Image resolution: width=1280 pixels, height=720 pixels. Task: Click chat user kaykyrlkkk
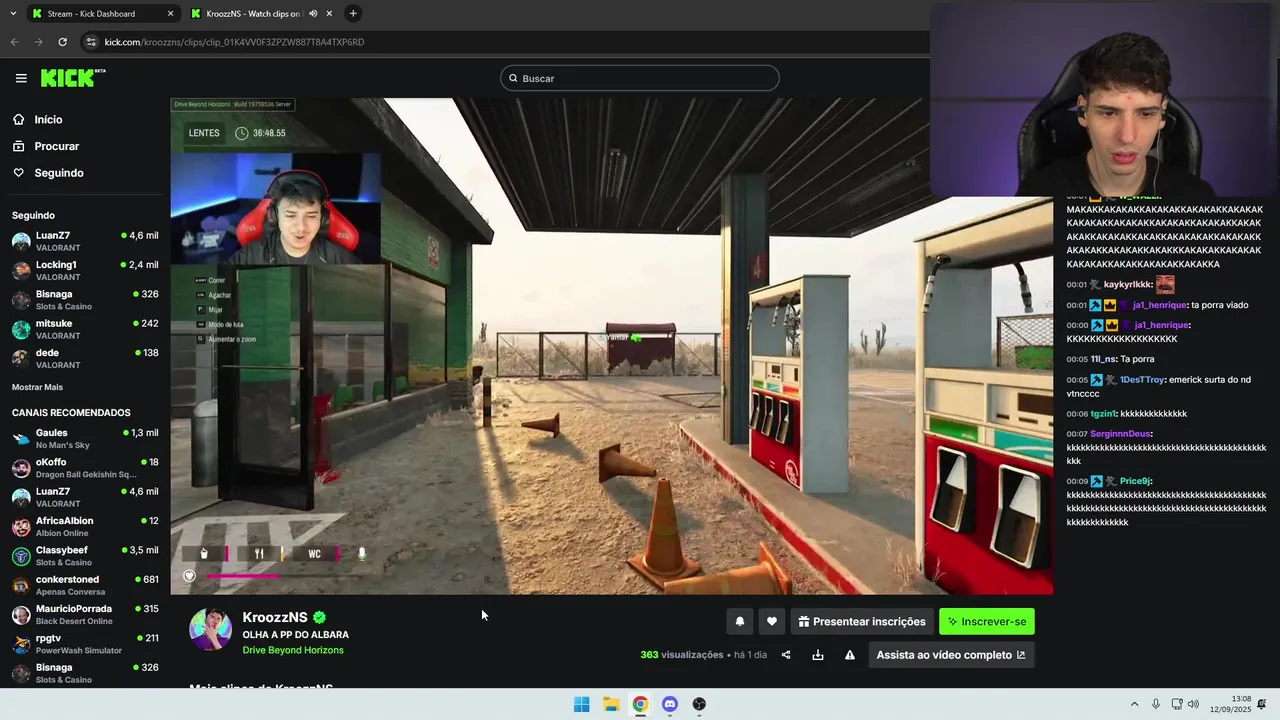point(1127,285)
